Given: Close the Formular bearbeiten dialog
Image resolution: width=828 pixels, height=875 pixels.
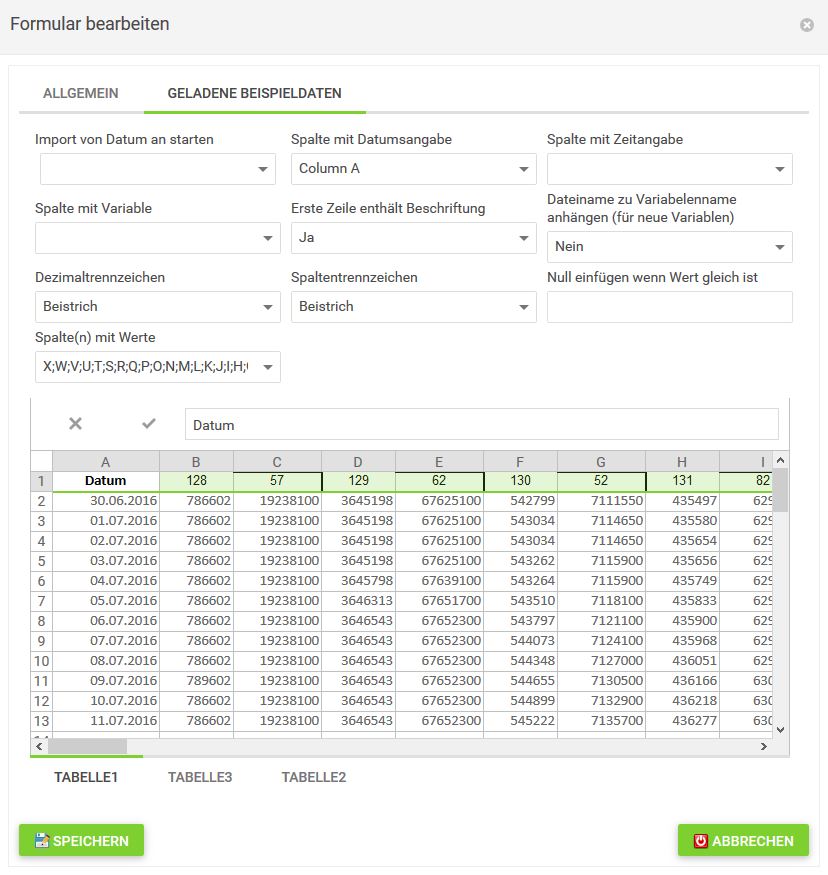Looking at the screenshot, I should click(806, 25).
